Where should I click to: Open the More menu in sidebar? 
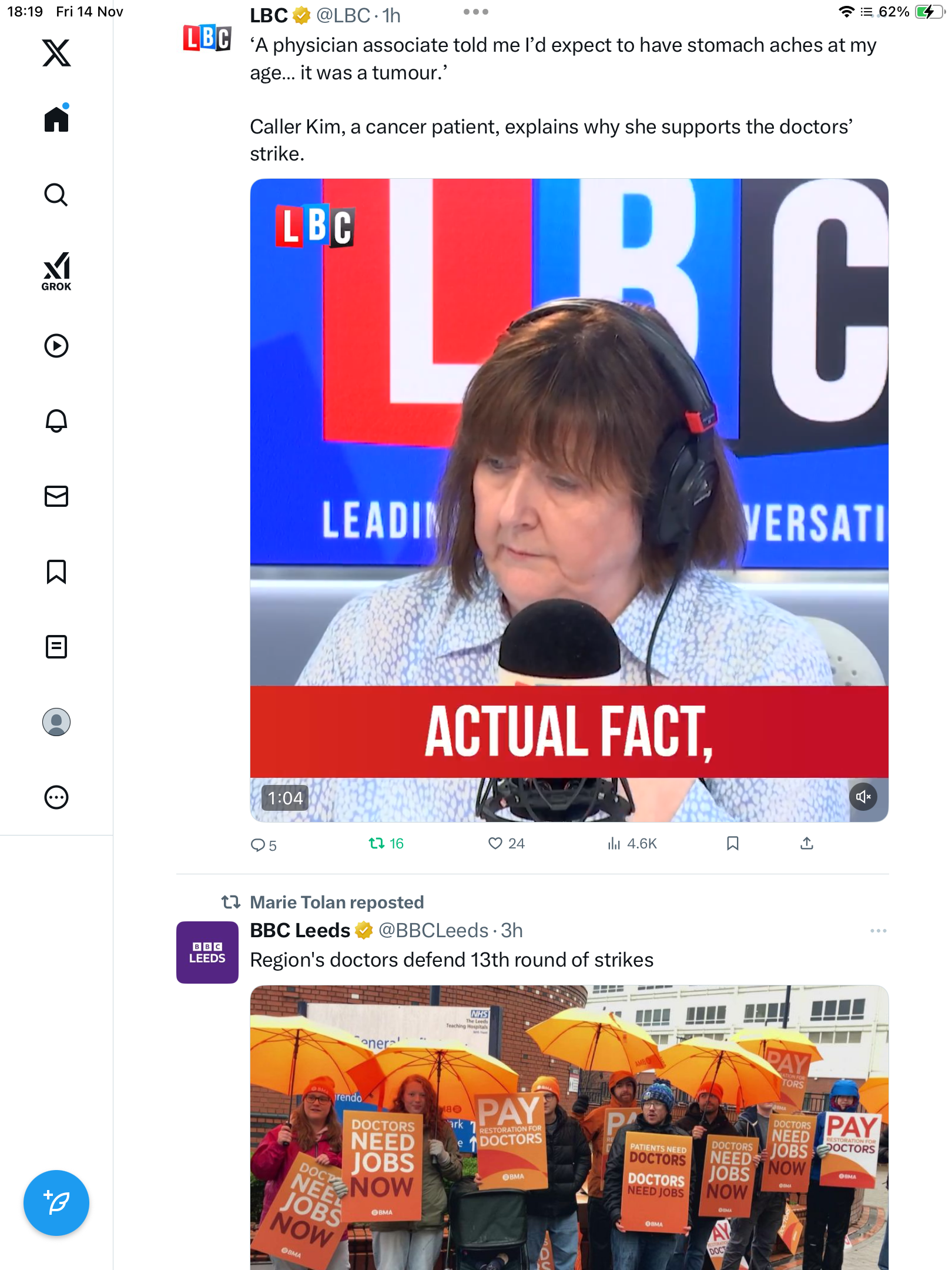56,797
